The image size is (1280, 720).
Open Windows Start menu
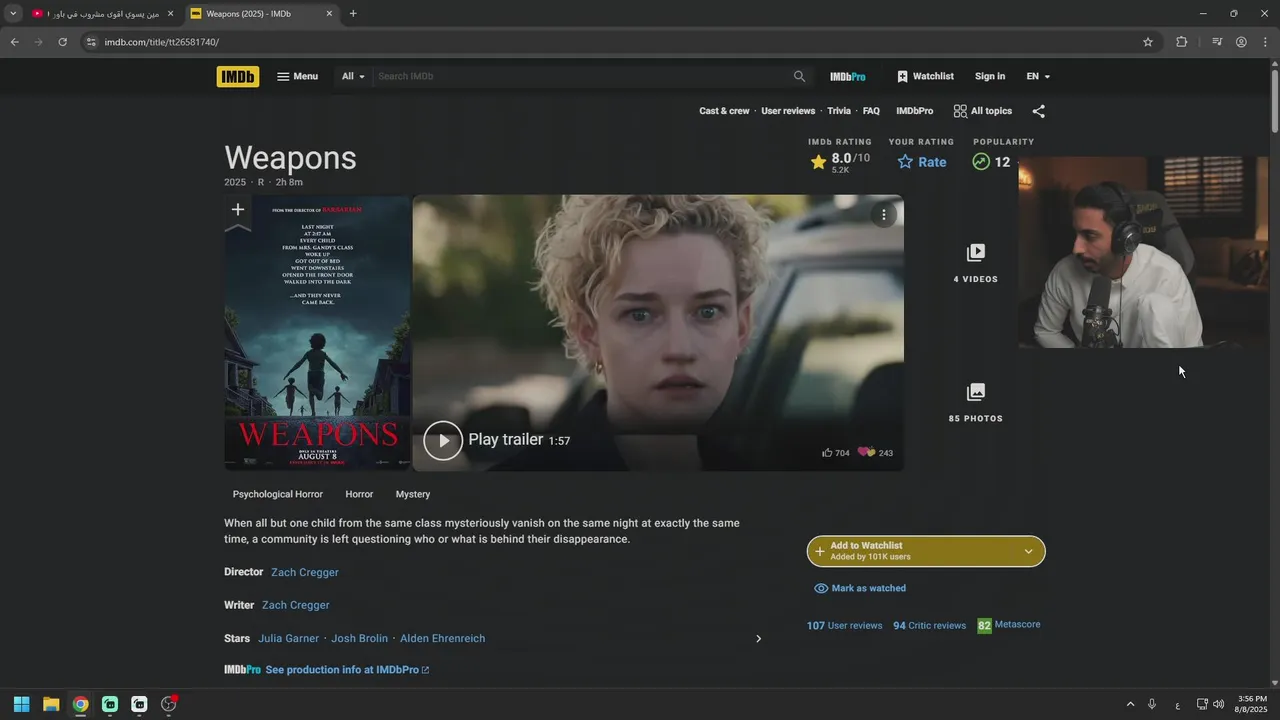tap(21, 704)
